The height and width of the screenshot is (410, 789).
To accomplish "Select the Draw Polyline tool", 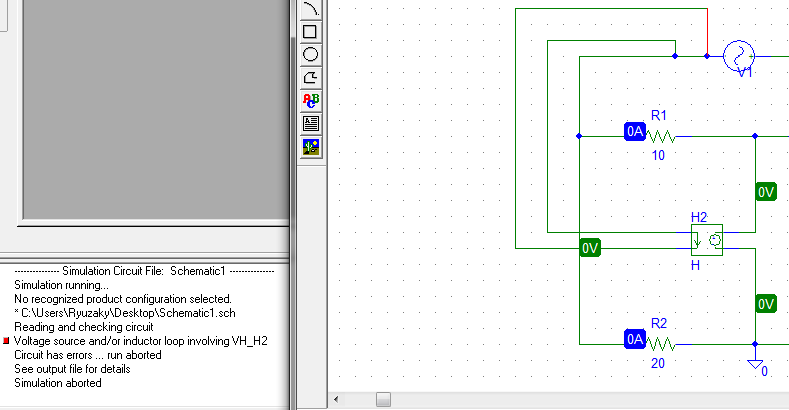I will [x=311, y=77].
